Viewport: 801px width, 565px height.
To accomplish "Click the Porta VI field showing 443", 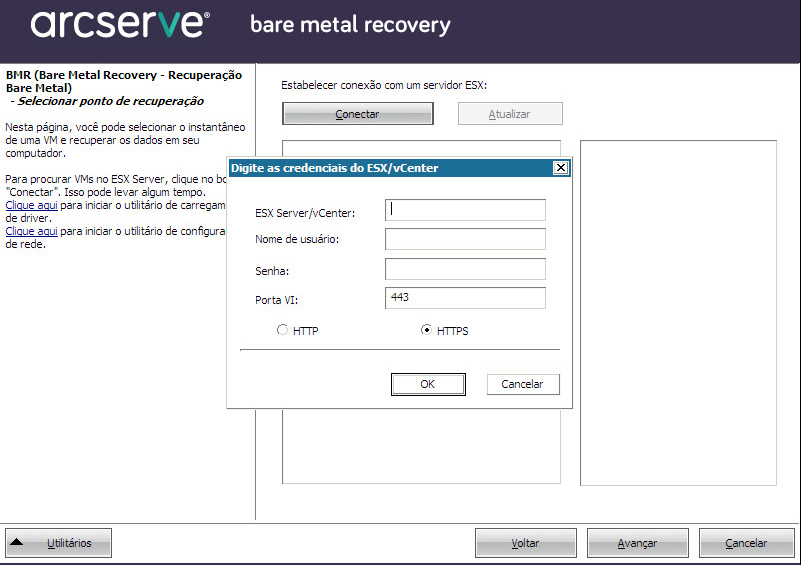I will point(465,298).
